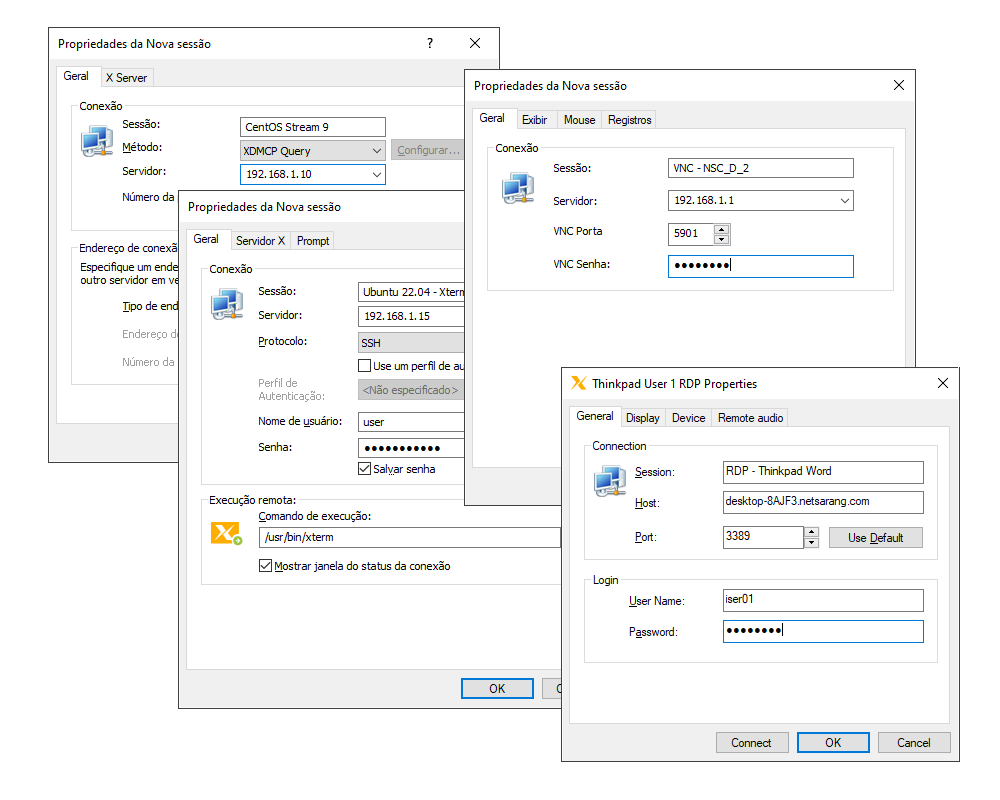Increase RDP Port with up arrow
The image size is (1000, 800).
pyautogui.click(x=811, y=531)
